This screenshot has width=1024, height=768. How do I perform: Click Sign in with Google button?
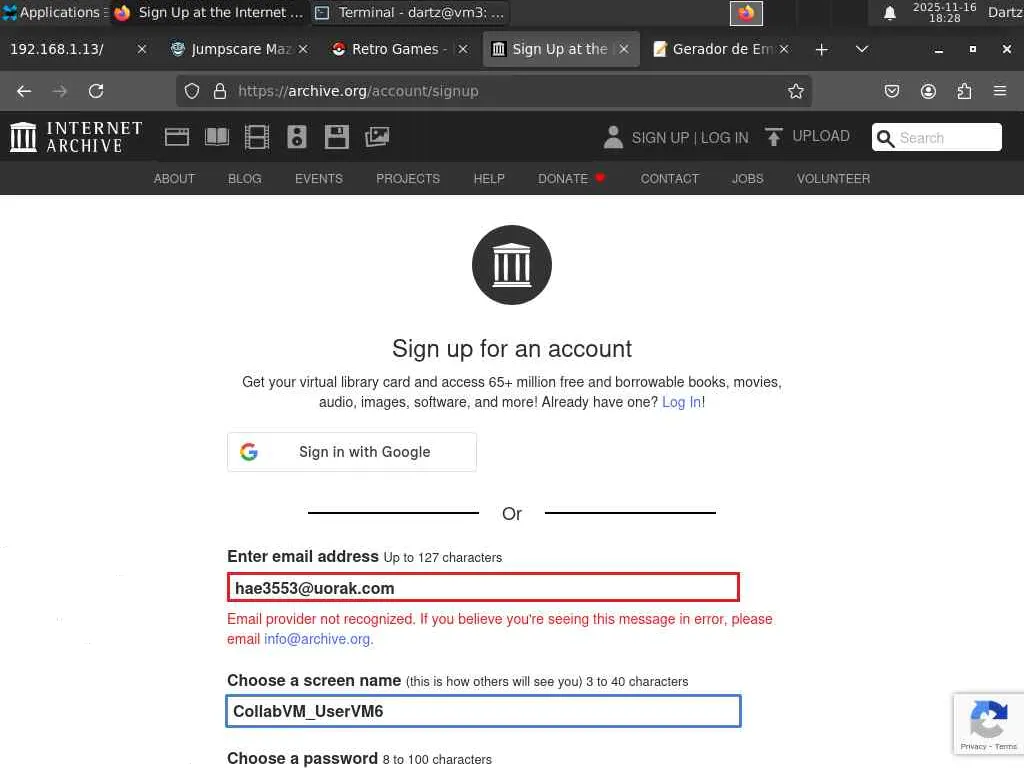pyautogui.click(x=352, y=452)
